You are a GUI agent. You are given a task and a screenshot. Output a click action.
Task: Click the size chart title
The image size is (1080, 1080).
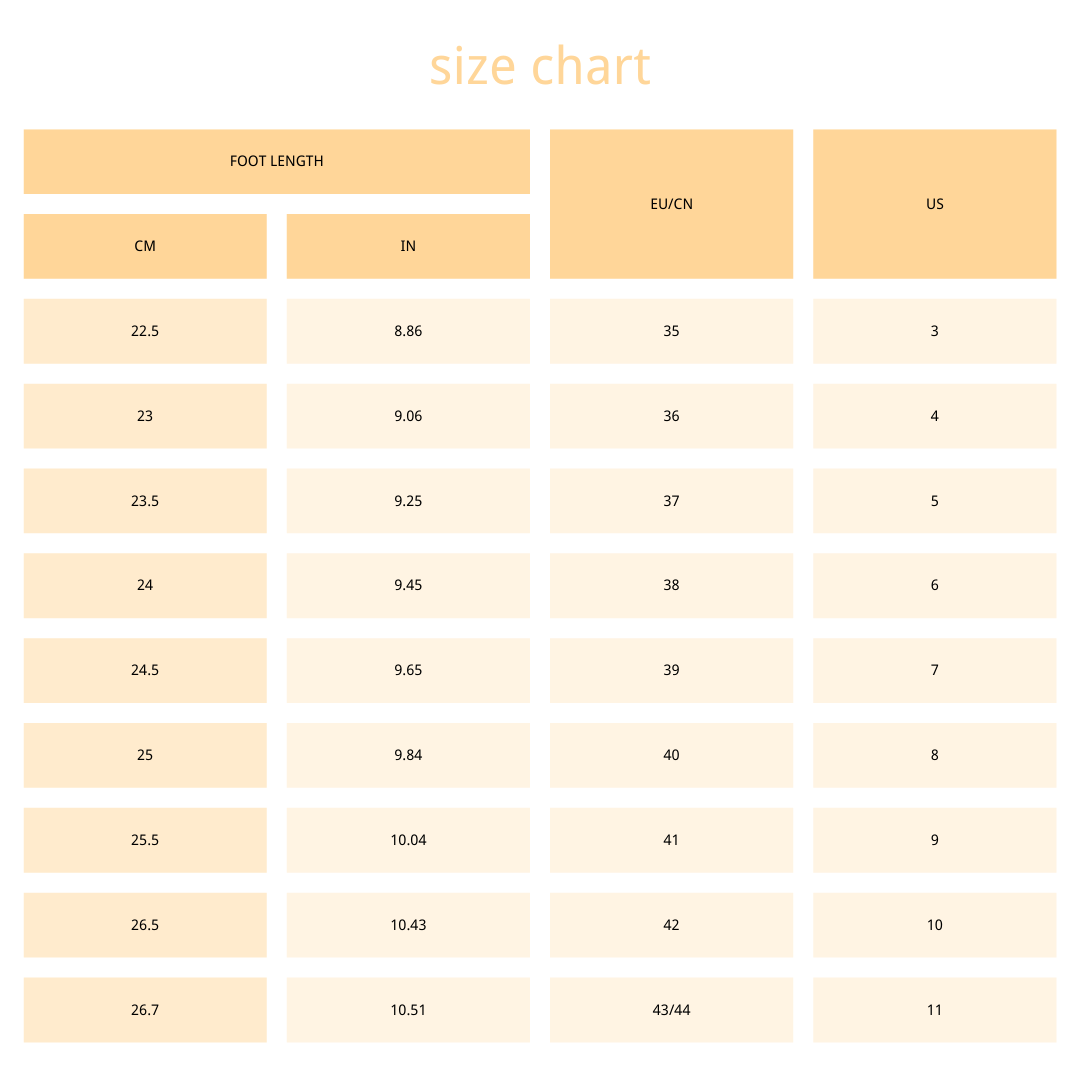540,67
